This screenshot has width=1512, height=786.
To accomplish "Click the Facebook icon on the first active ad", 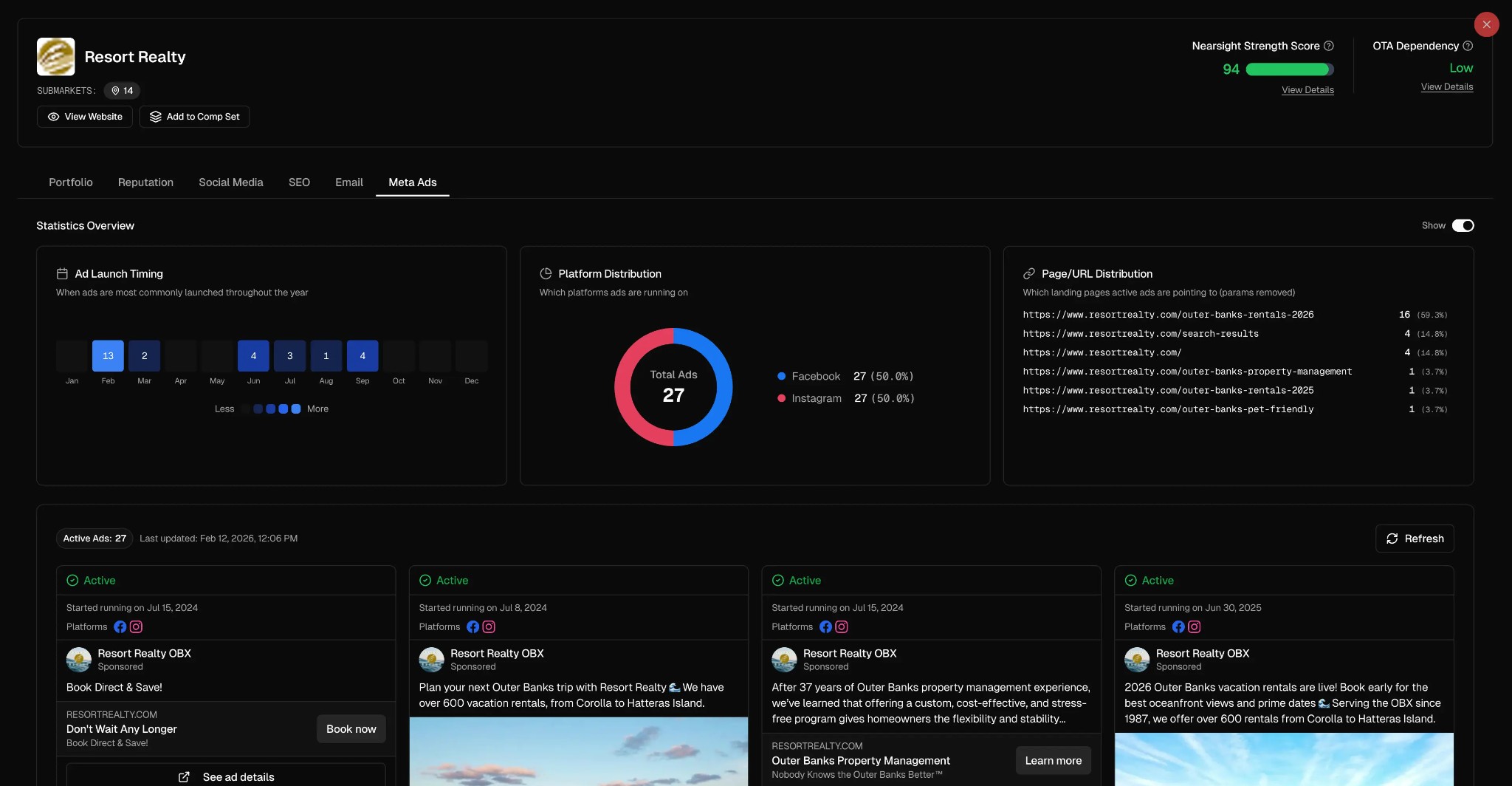I will coord(120,626).
